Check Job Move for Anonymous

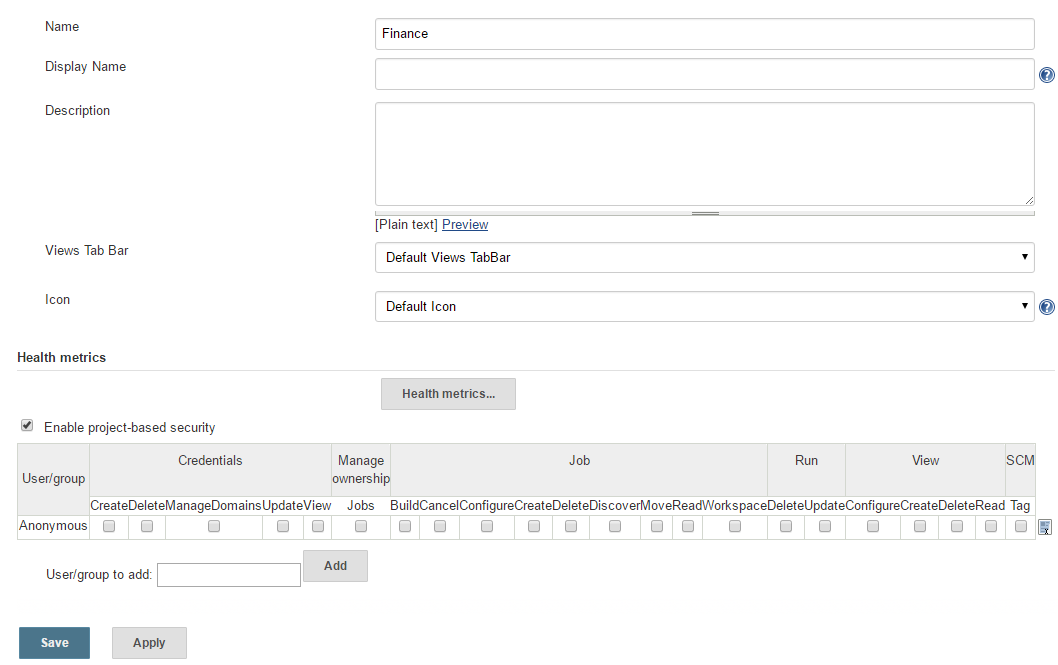tap(657, 526)
